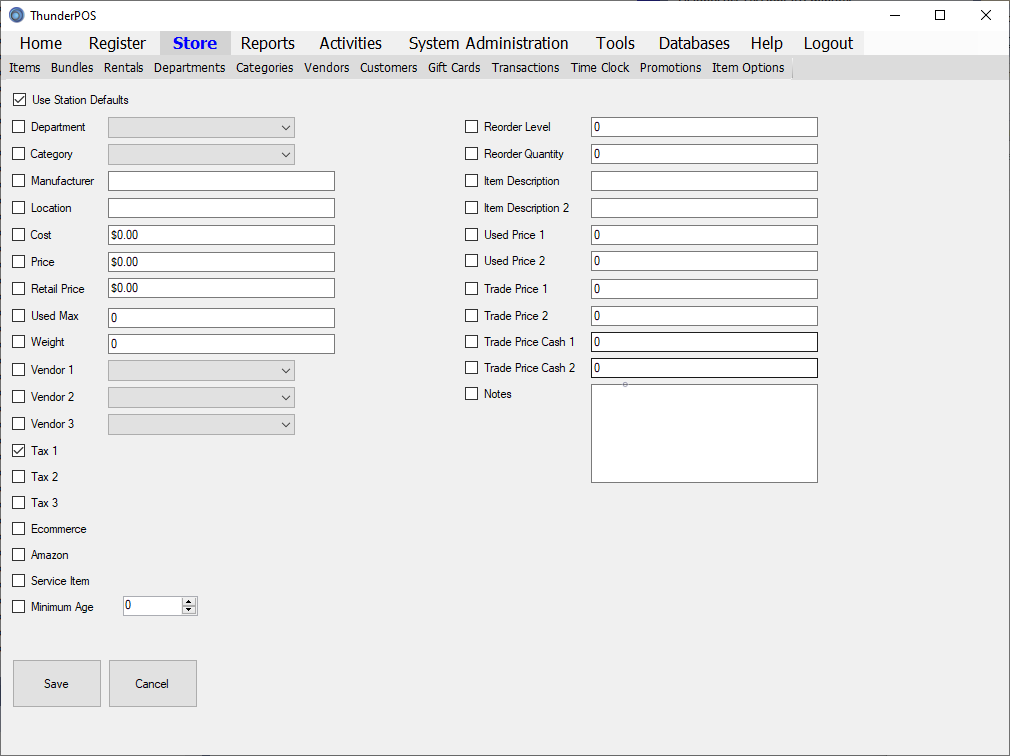Viewport: 1010px width, 756px height.
Task: Uncheck the Use Station Defaults checkbox
Action: (x=19, y=100)
